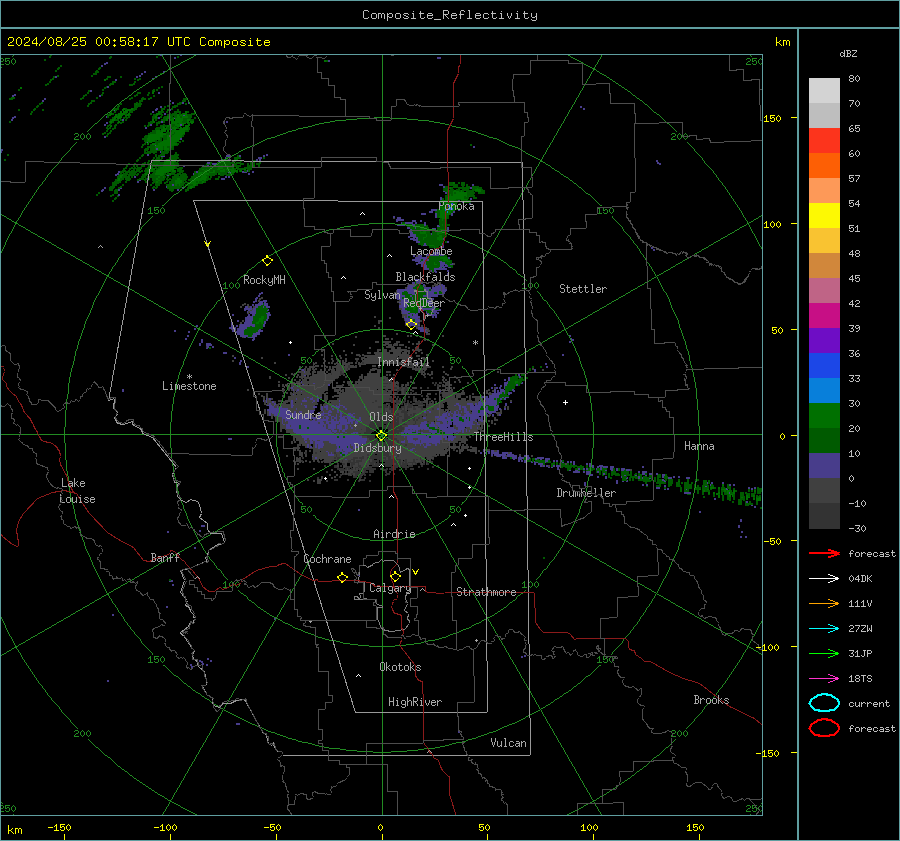Click the 04DK legend label
The image size is (900, 841).
[860, 579]
